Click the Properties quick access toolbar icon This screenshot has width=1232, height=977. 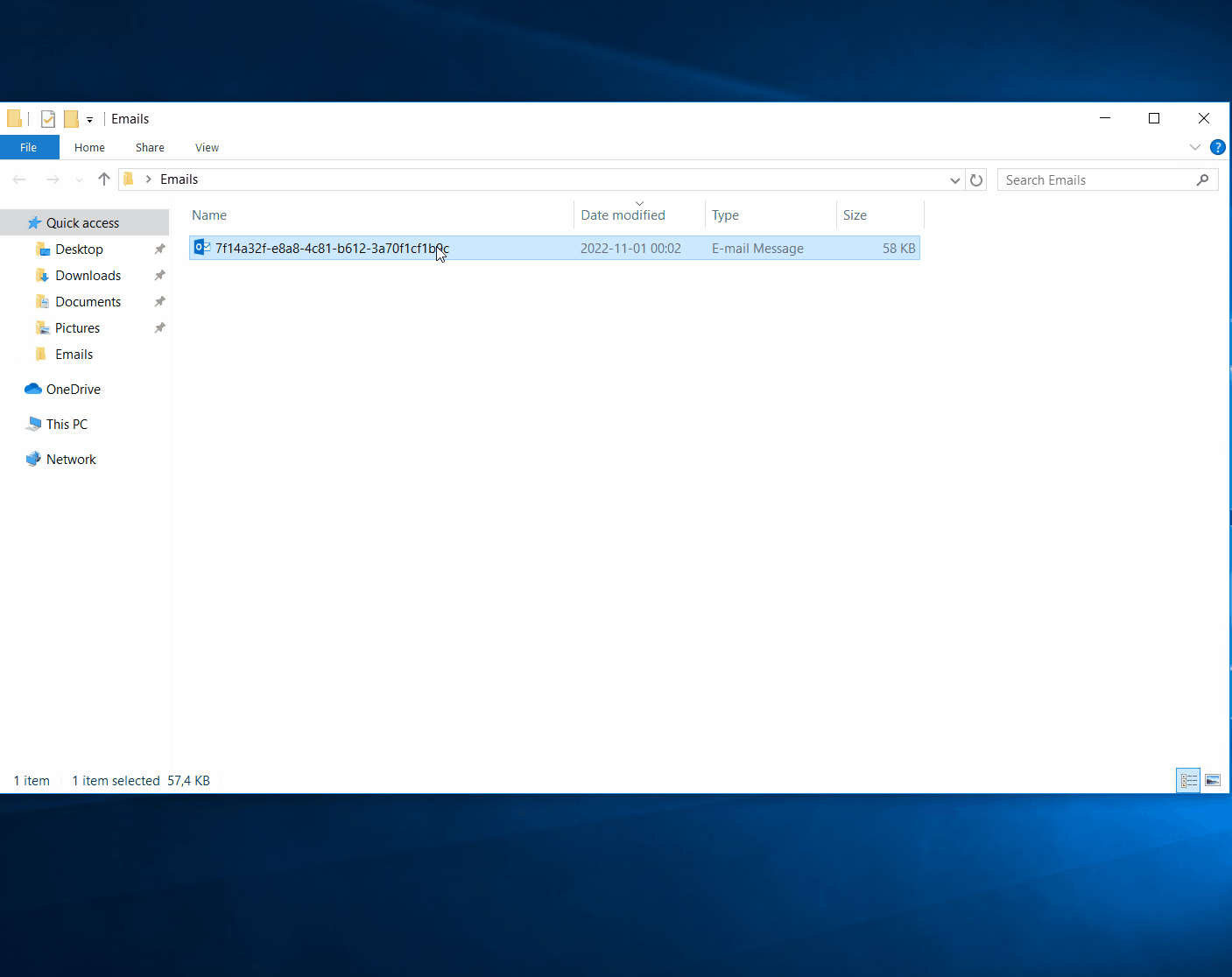(x=48, y=119)
